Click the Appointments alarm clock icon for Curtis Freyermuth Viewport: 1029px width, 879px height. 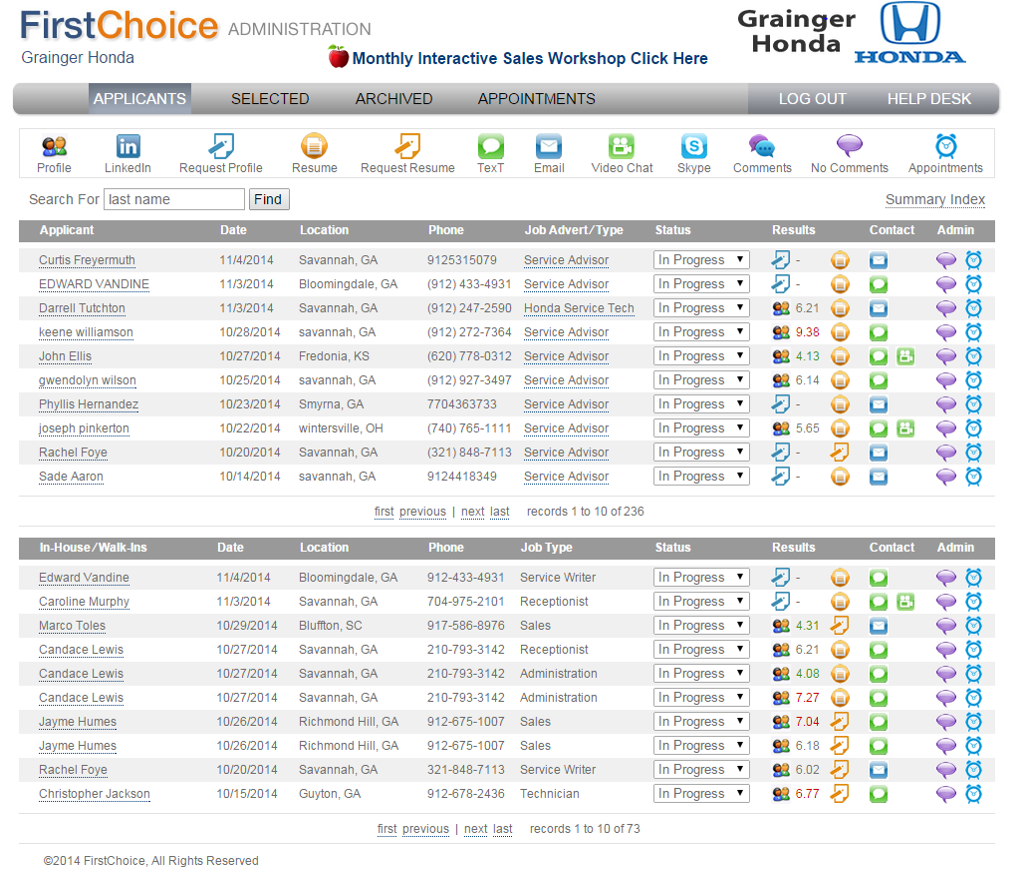click(973, 259)
